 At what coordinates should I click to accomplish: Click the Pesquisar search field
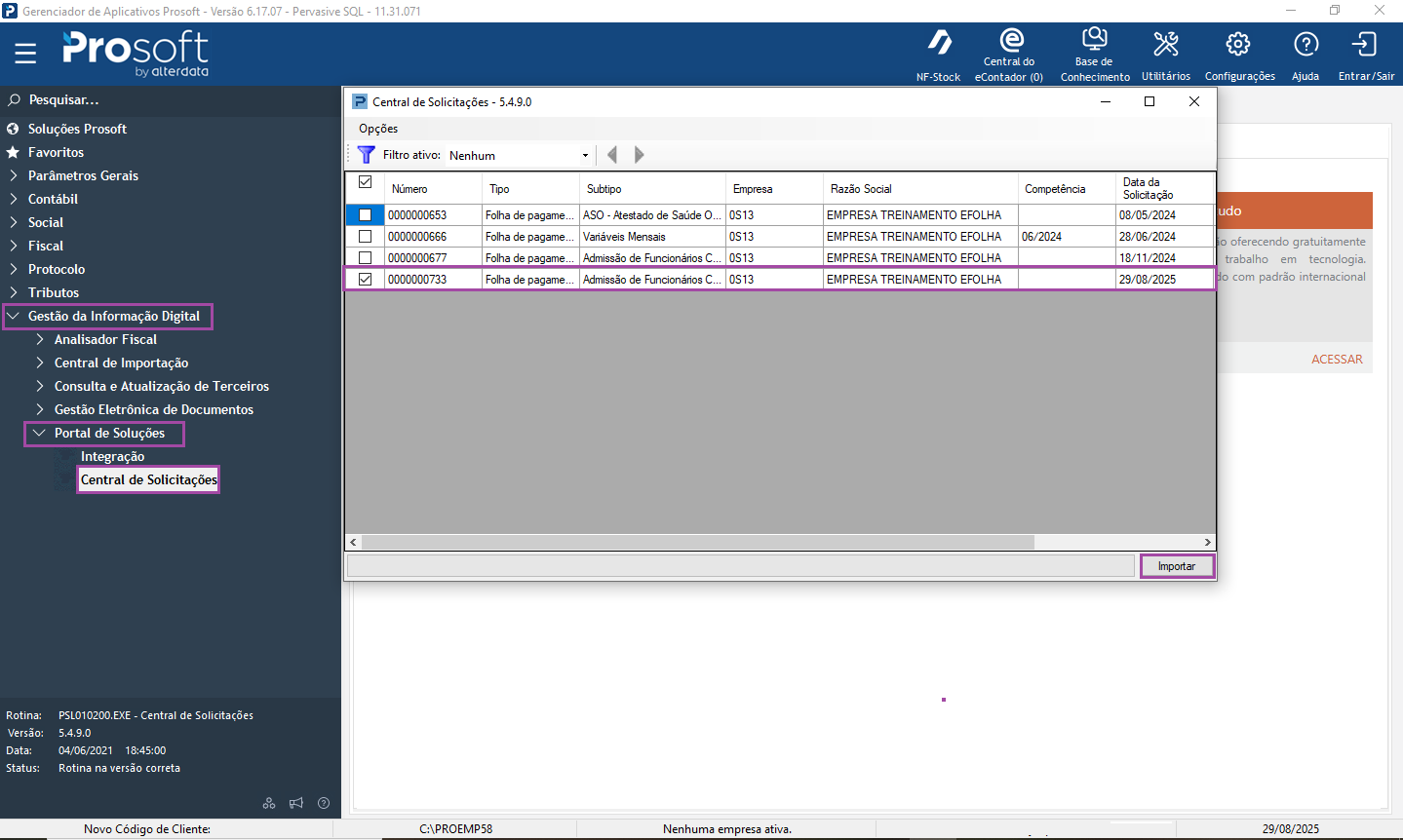click(171, 99)
